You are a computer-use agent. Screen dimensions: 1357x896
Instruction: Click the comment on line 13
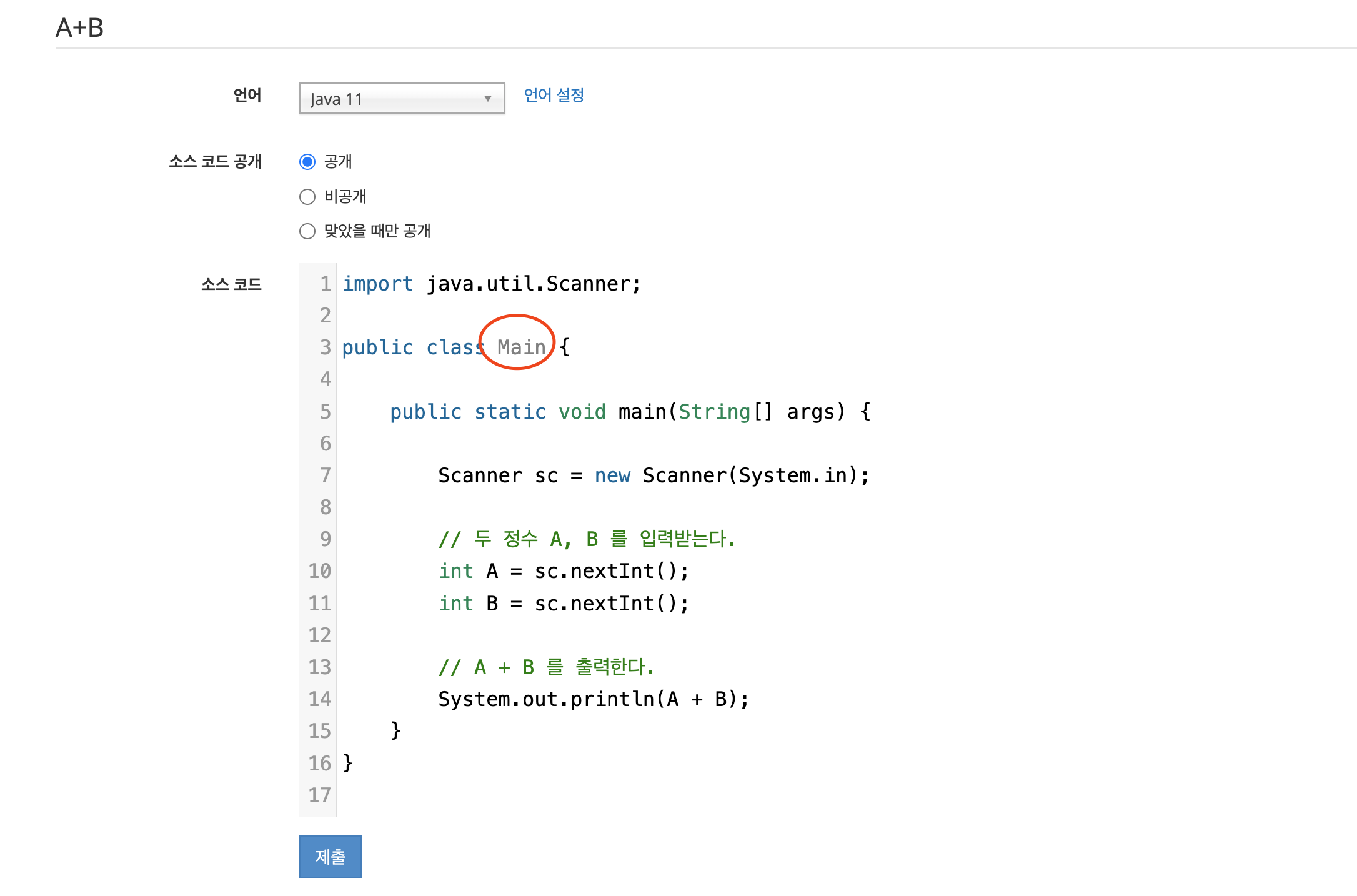coord(545,667)
